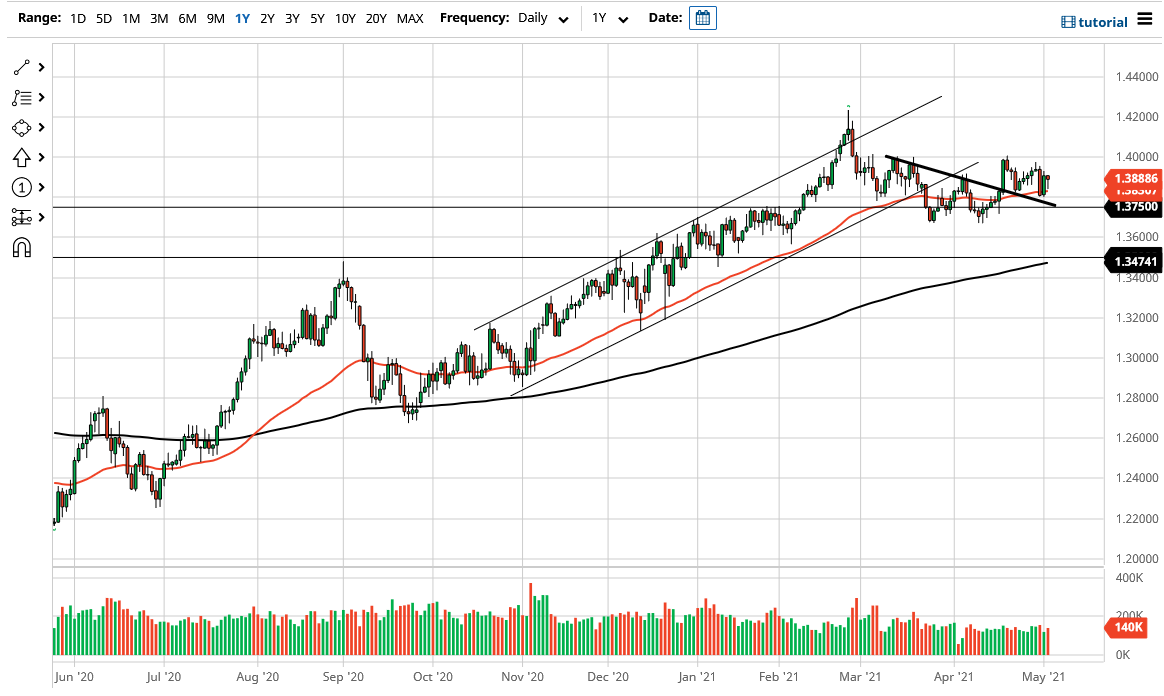Set range to 10Y
1164x696 pixels.
(x=345, y=19)
